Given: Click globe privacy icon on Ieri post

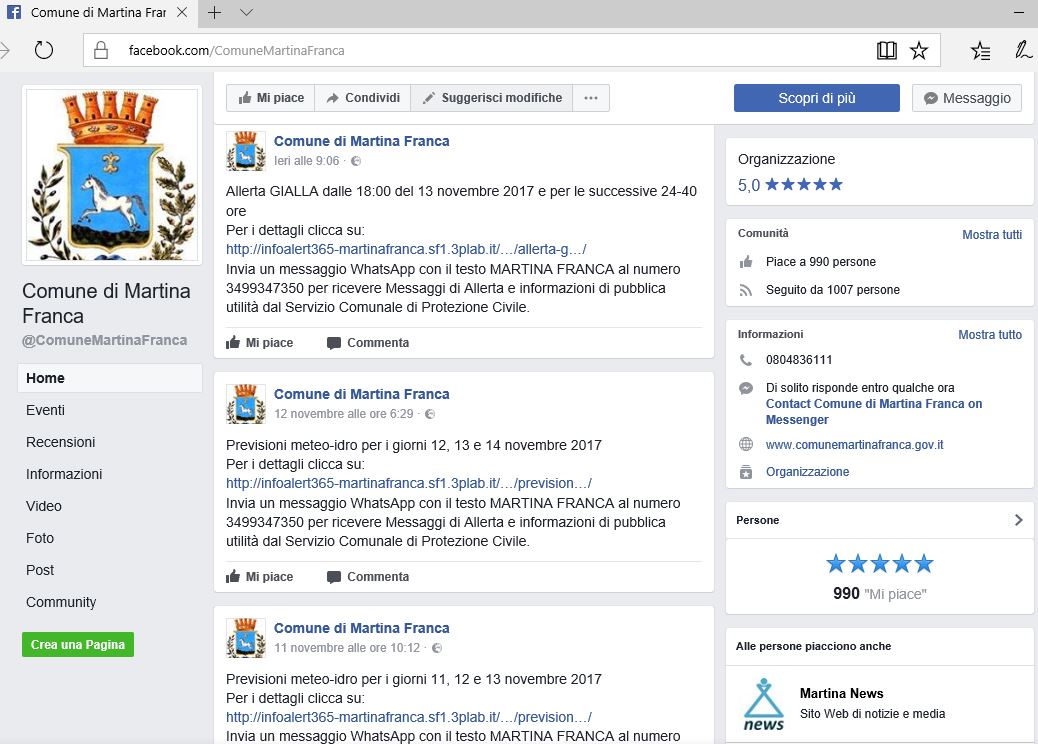Looking at the screenshot, I should pyautogui.click(x=356, y=161).
